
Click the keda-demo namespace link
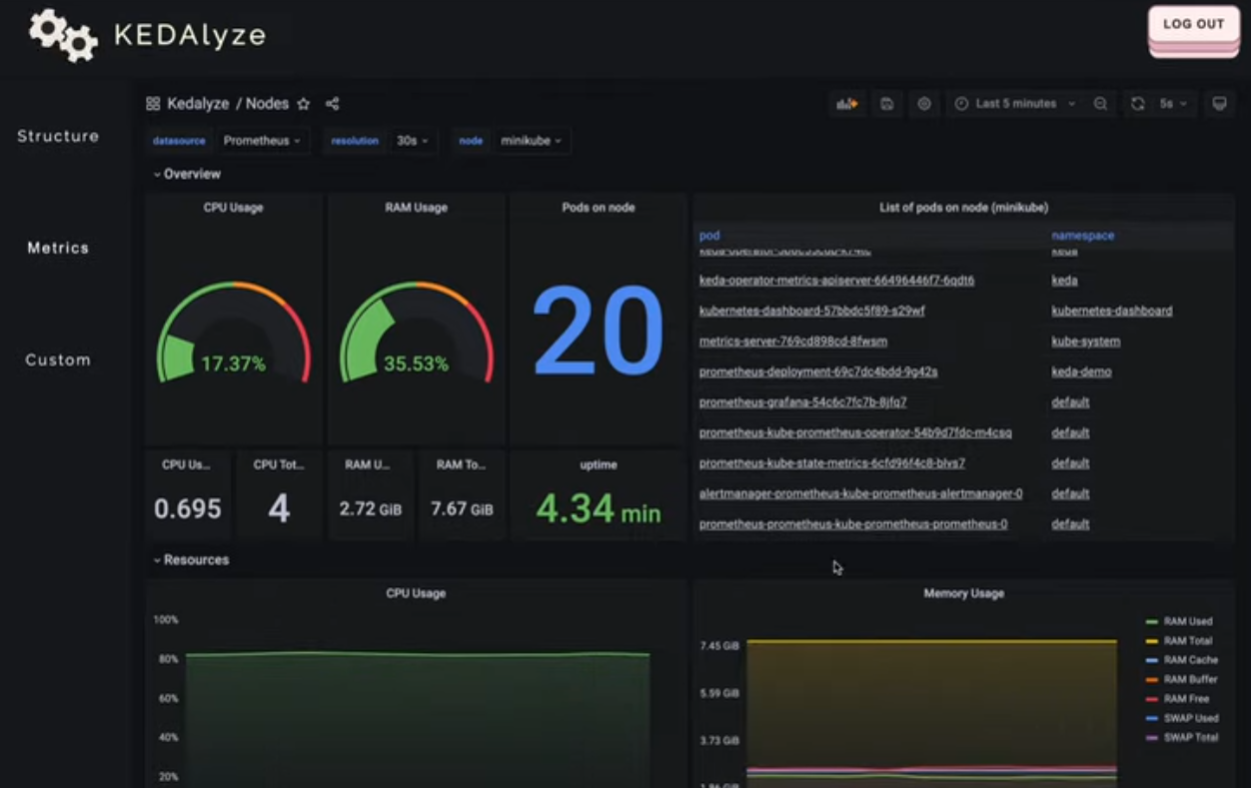click(1081, 372)
